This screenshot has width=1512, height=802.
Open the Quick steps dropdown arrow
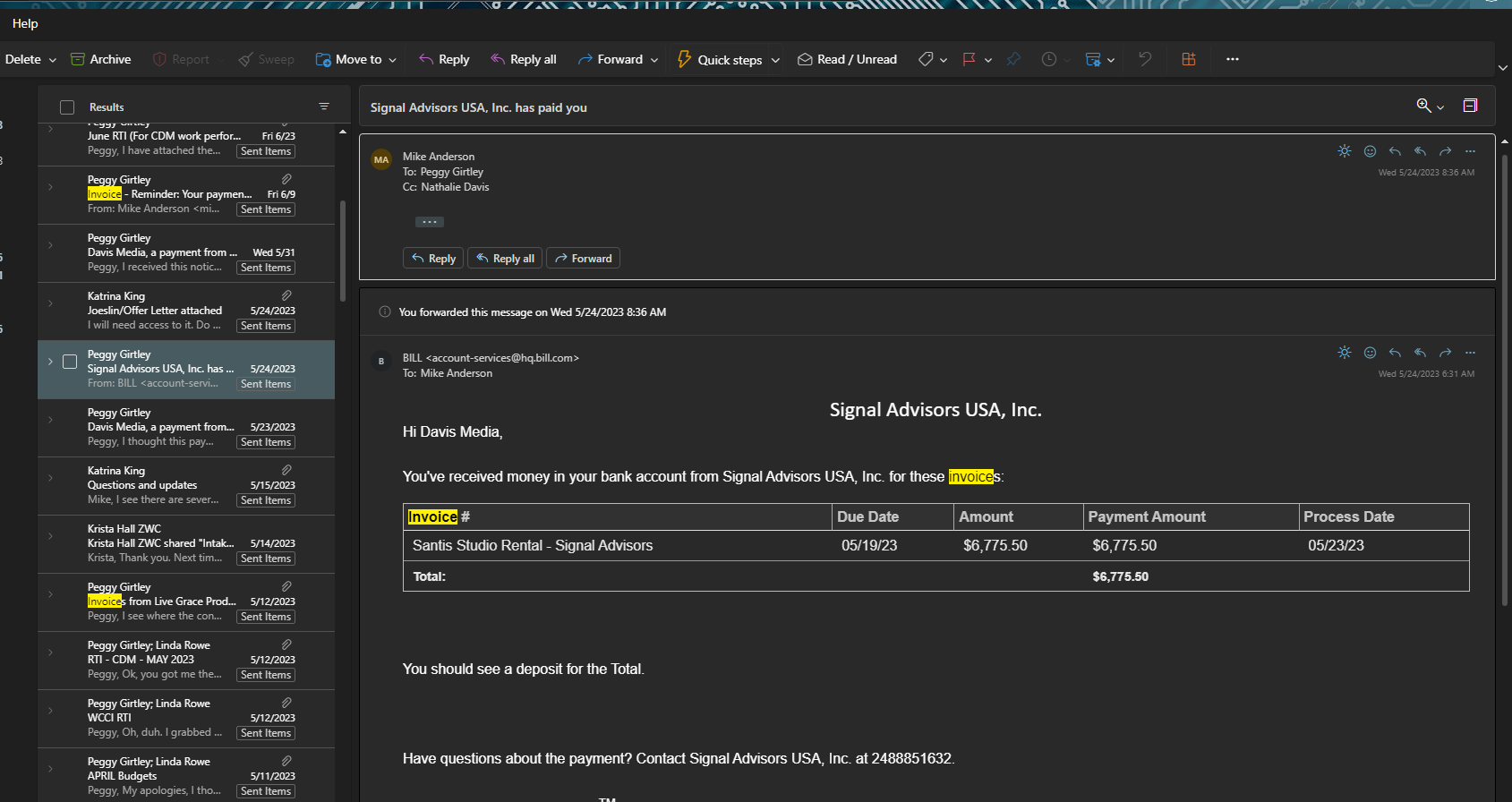coord(775,60)
